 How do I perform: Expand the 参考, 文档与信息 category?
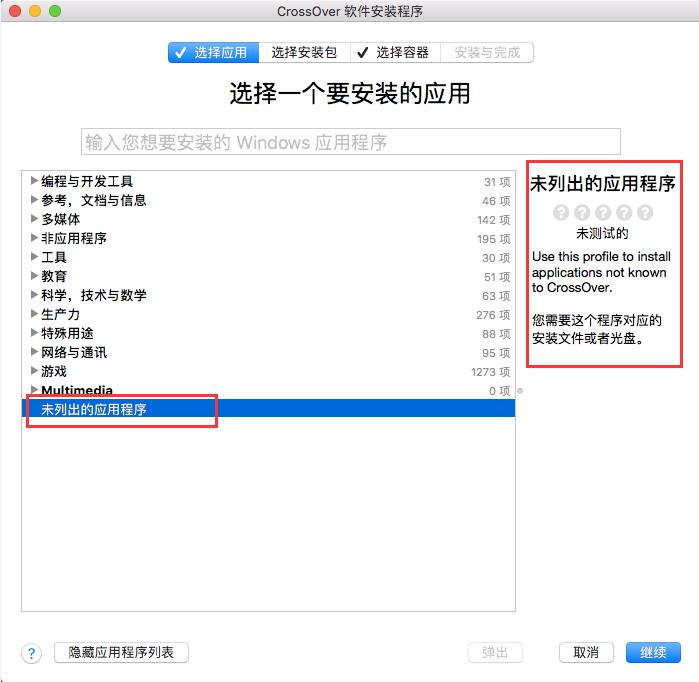(x=34, y=200)
